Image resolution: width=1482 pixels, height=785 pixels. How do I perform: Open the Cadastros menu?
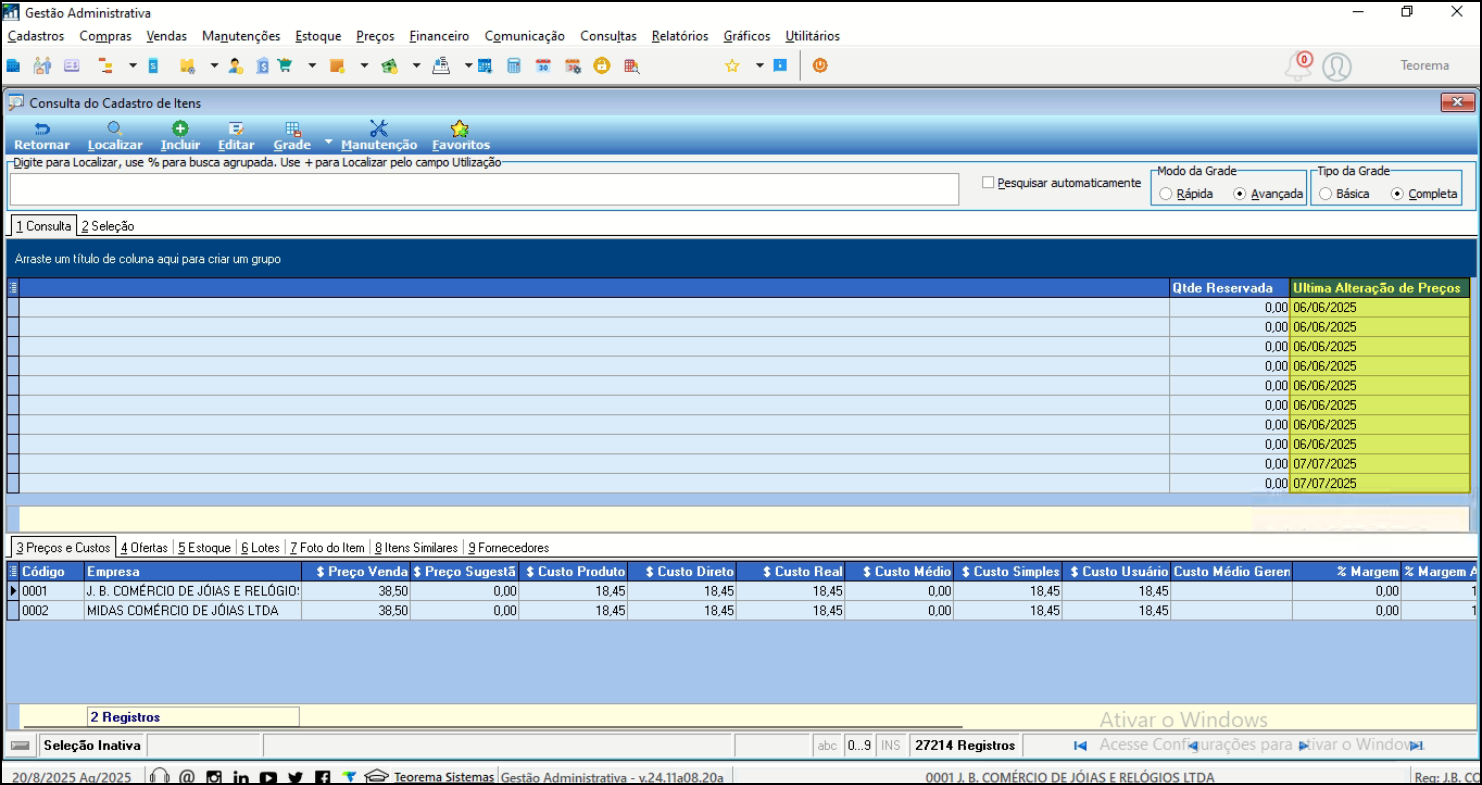click(x=36, y=36)
